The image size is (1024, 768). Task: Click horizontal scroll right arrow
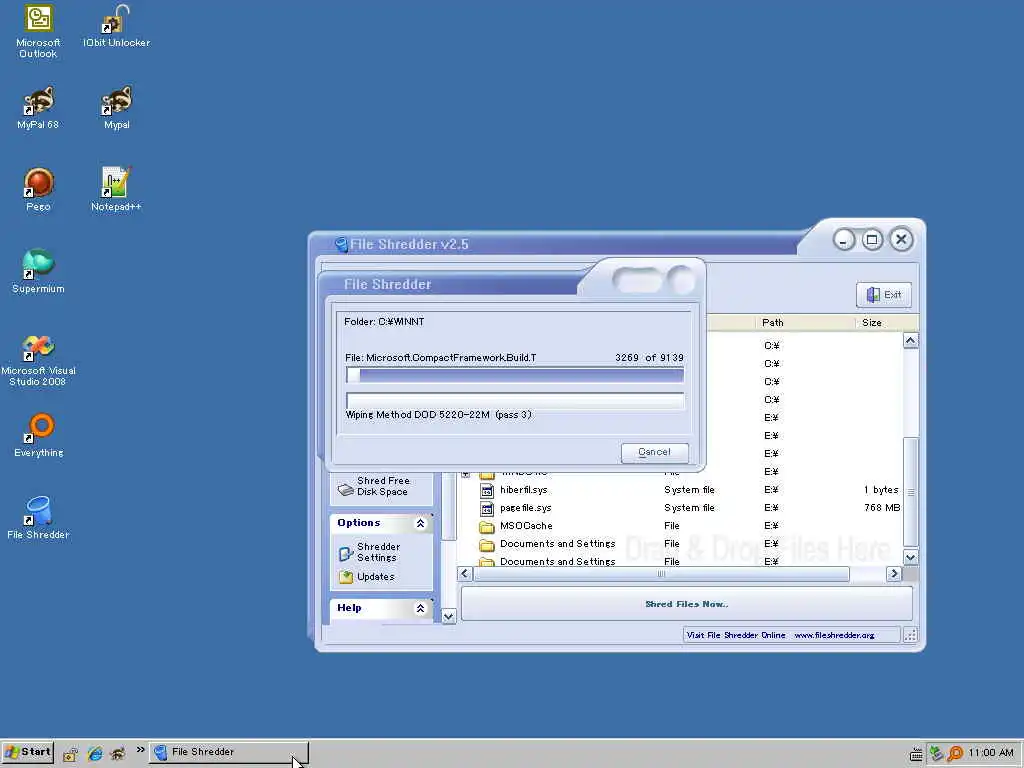pyautogui.click(x=893, y=574)
